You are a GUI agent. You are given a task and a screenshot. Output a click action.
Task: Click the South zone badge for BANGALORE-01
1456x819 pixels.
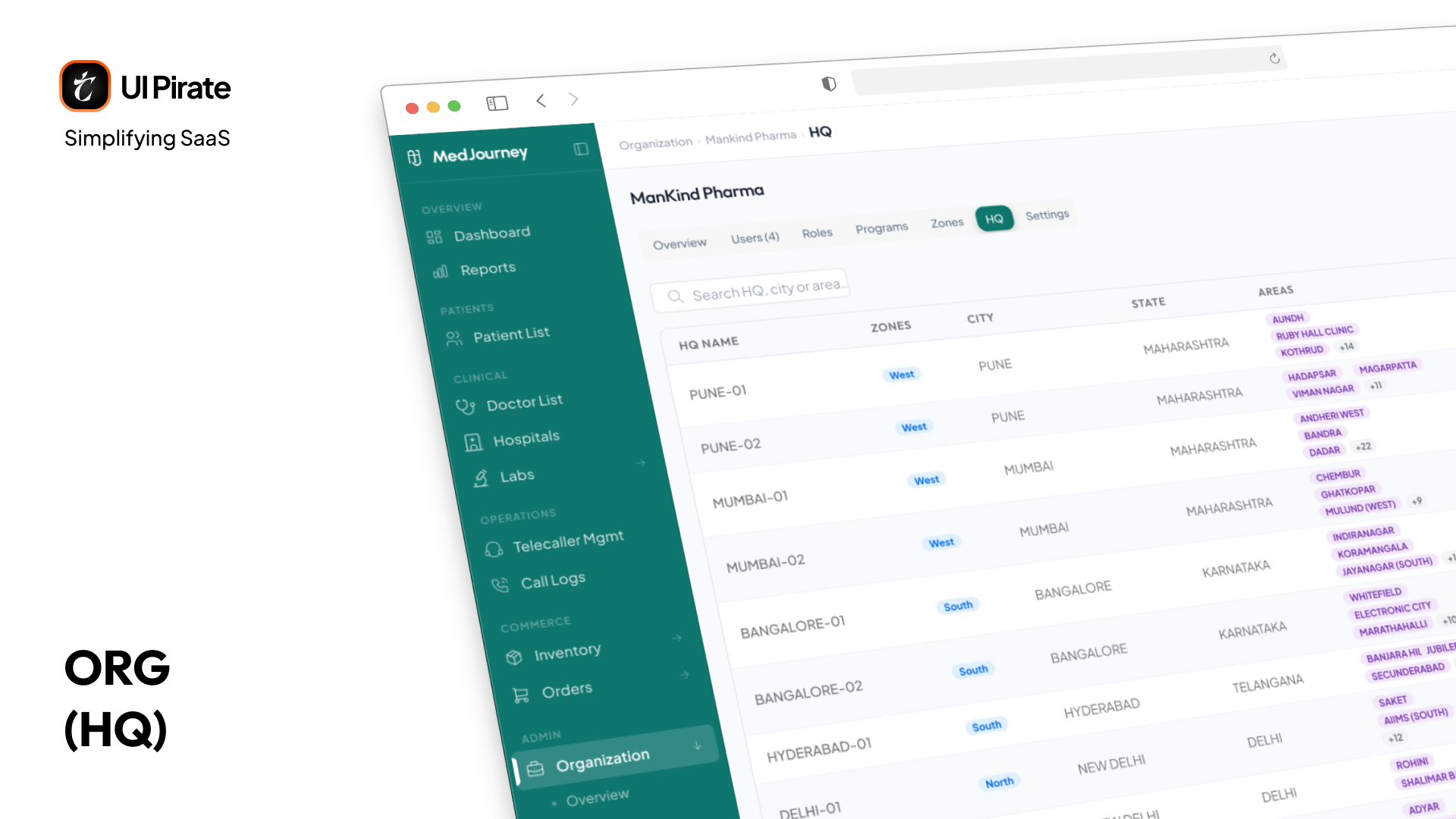(x=959, y=606)
